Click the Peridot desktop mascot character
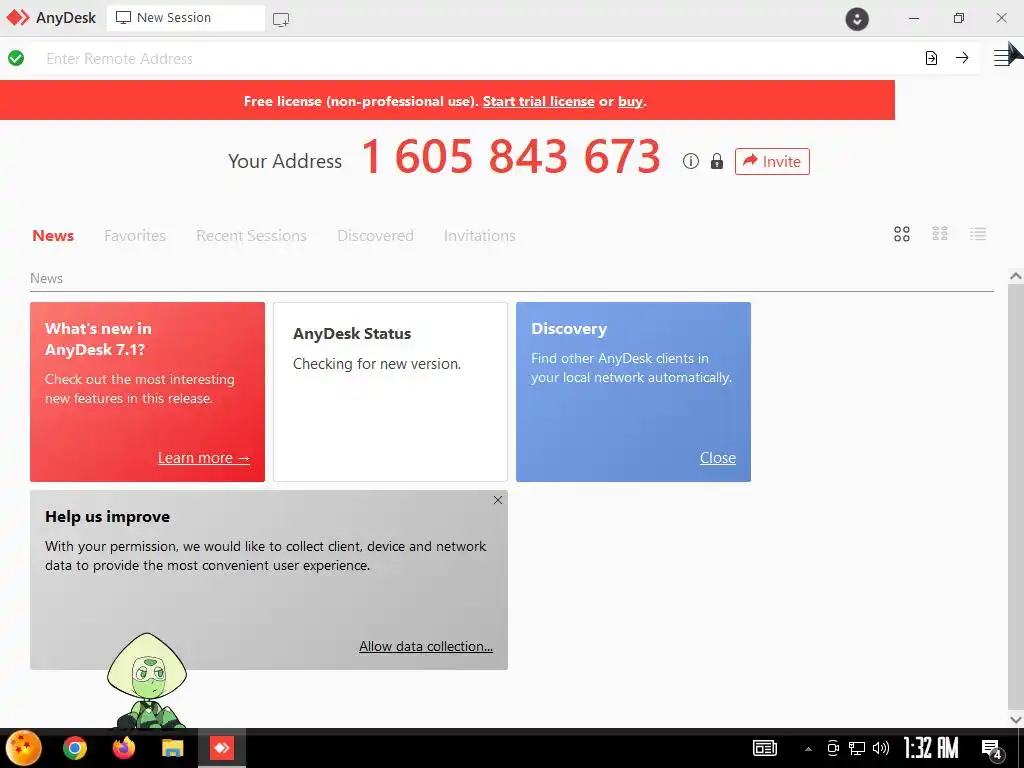This screenshot has height=768, width=1024. pos(148,681)
